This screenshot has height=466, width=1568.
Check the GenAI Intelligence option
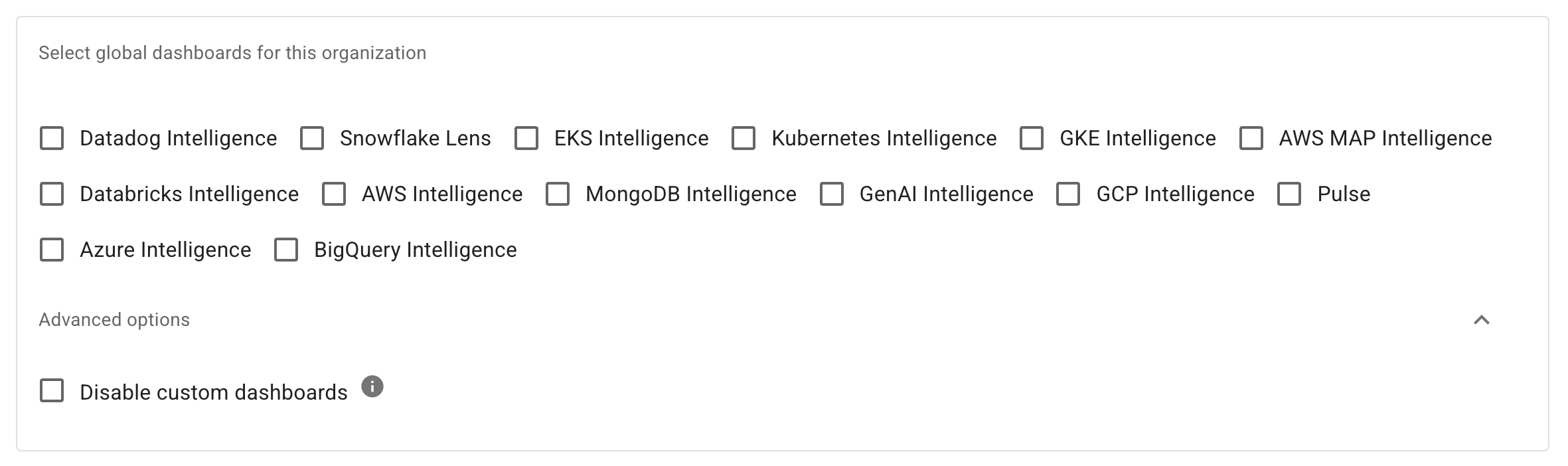pos(832,194)
